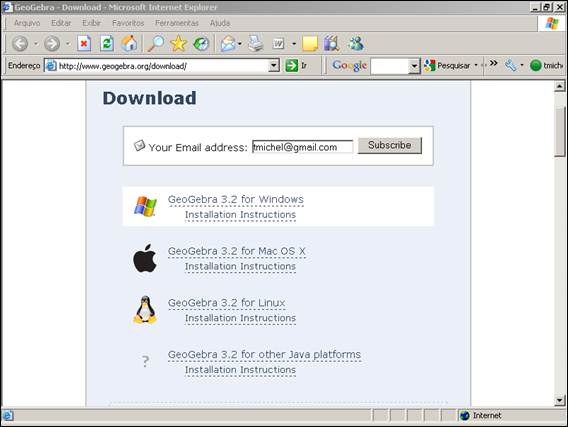Click the status bar page icon
Viewport: 568px width, 427px height.
(8, 416)
